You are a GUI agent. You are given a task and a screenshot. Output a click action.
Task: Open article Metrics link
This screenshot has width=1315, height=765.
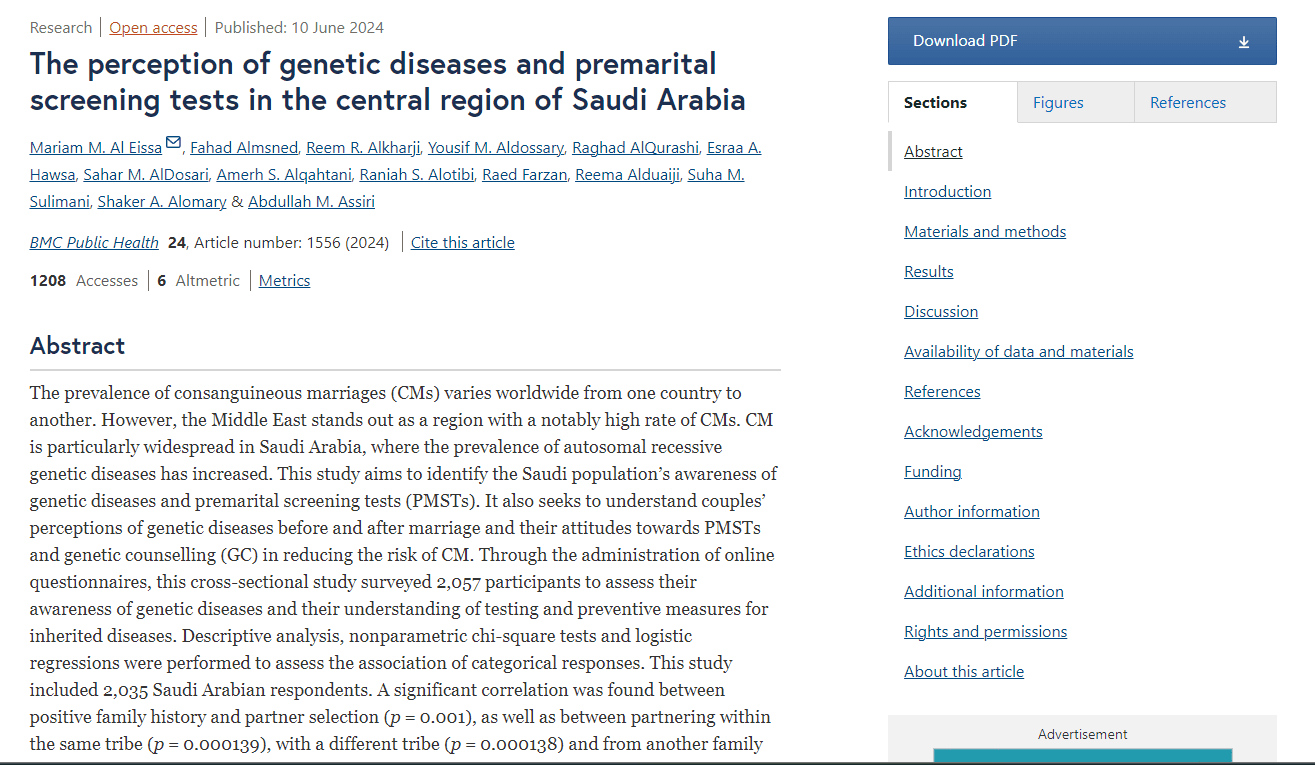pos(284,281)
